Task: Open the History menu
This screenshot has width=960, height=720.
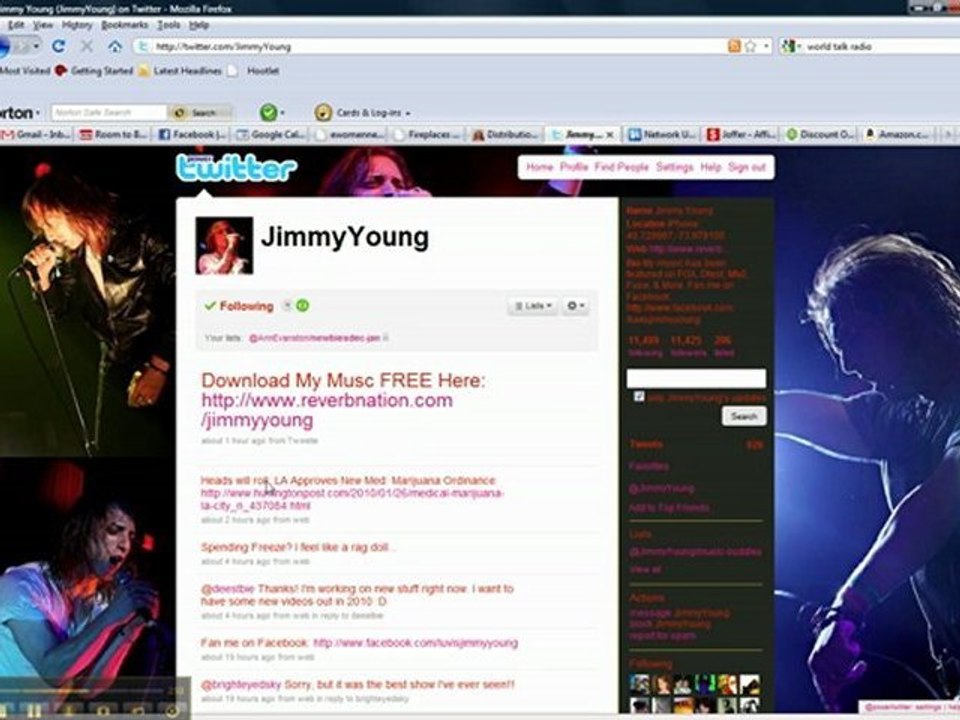Action: point(77,24)
